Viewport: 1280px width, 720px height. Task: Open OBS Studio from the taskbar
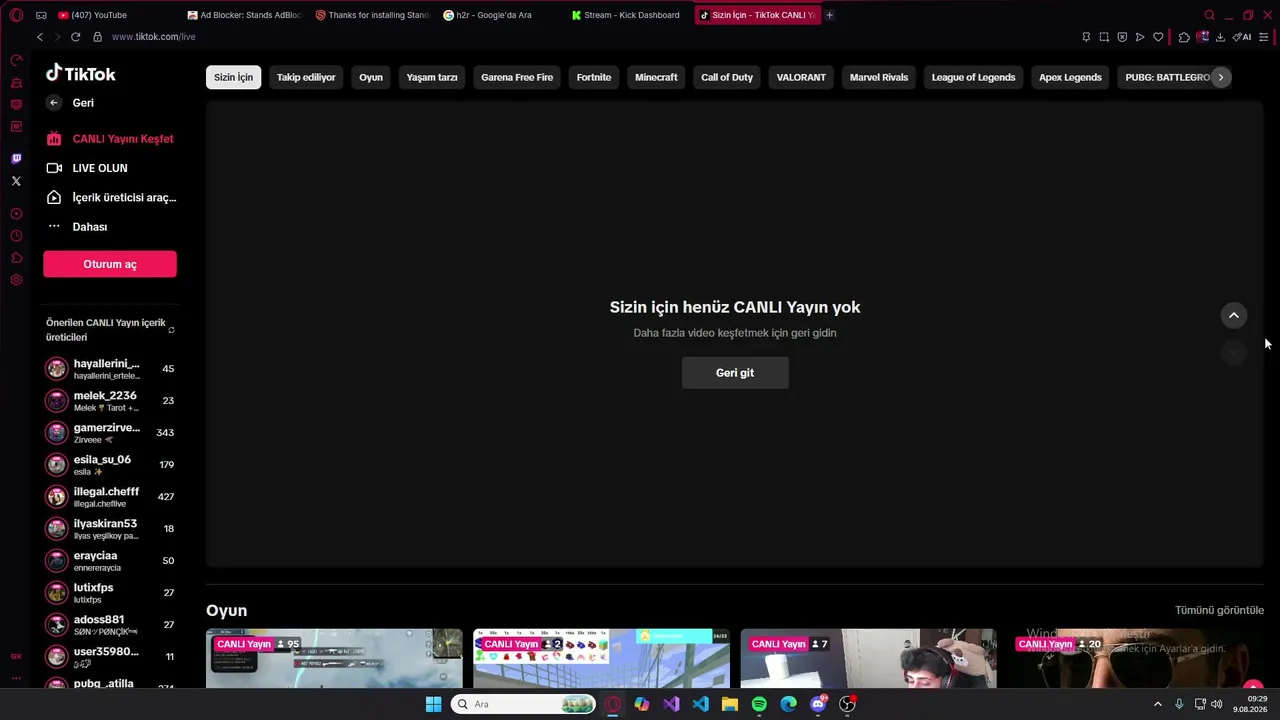847,704
